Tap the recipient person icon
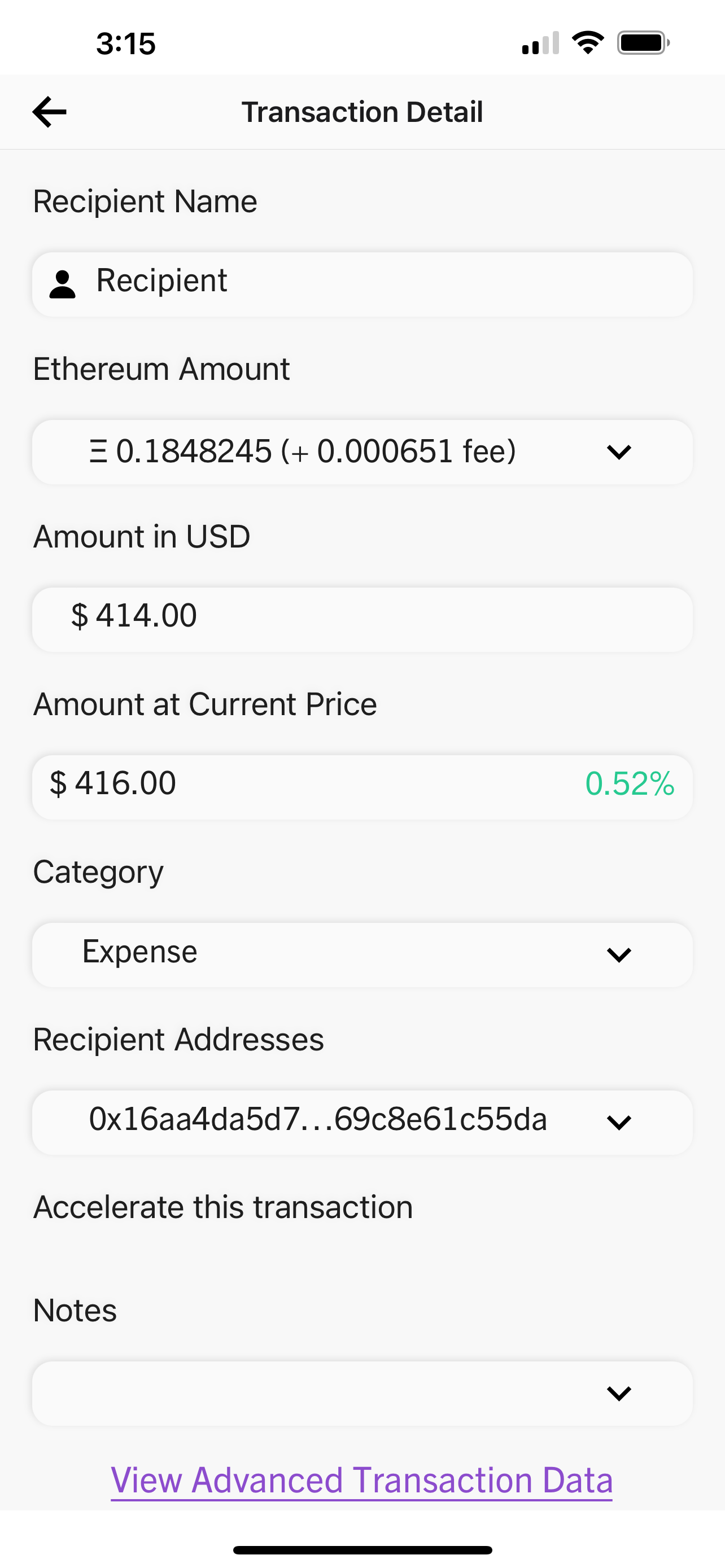 (x=62, y=284)
